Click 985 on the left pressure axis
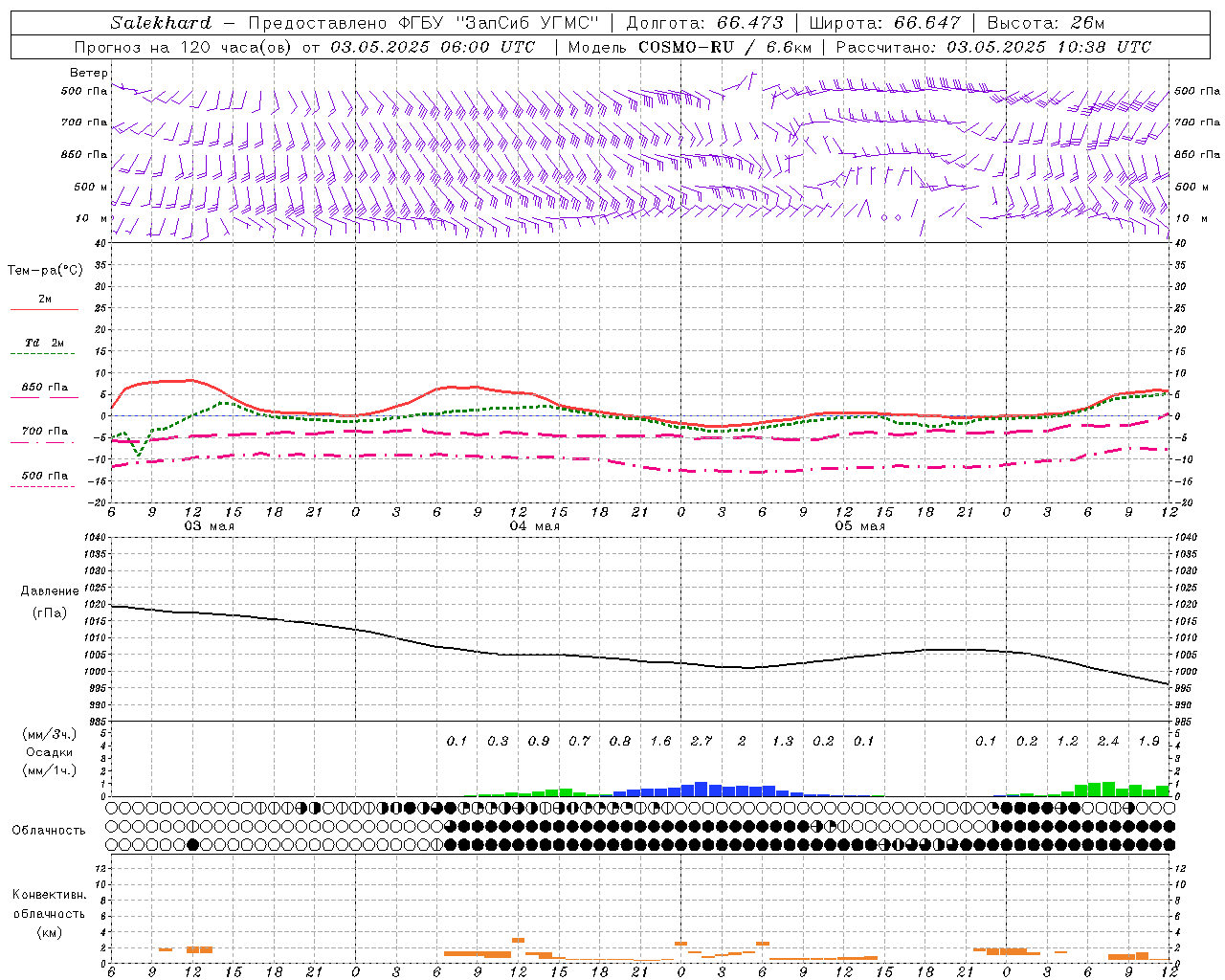 point(97,722)
